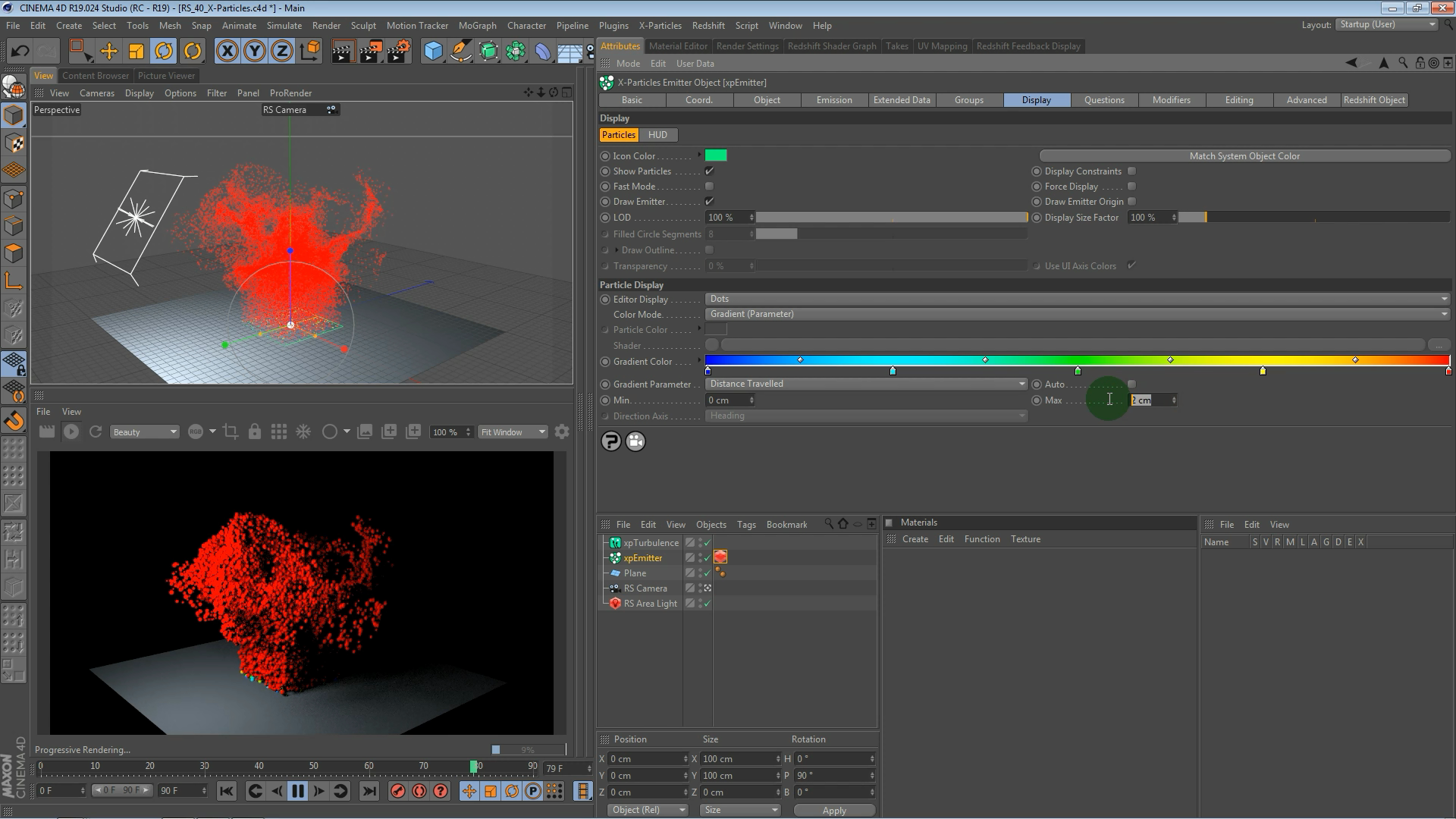
Task: Open Object (Rel) coordinate dropdown
Action: click(648, 810)
